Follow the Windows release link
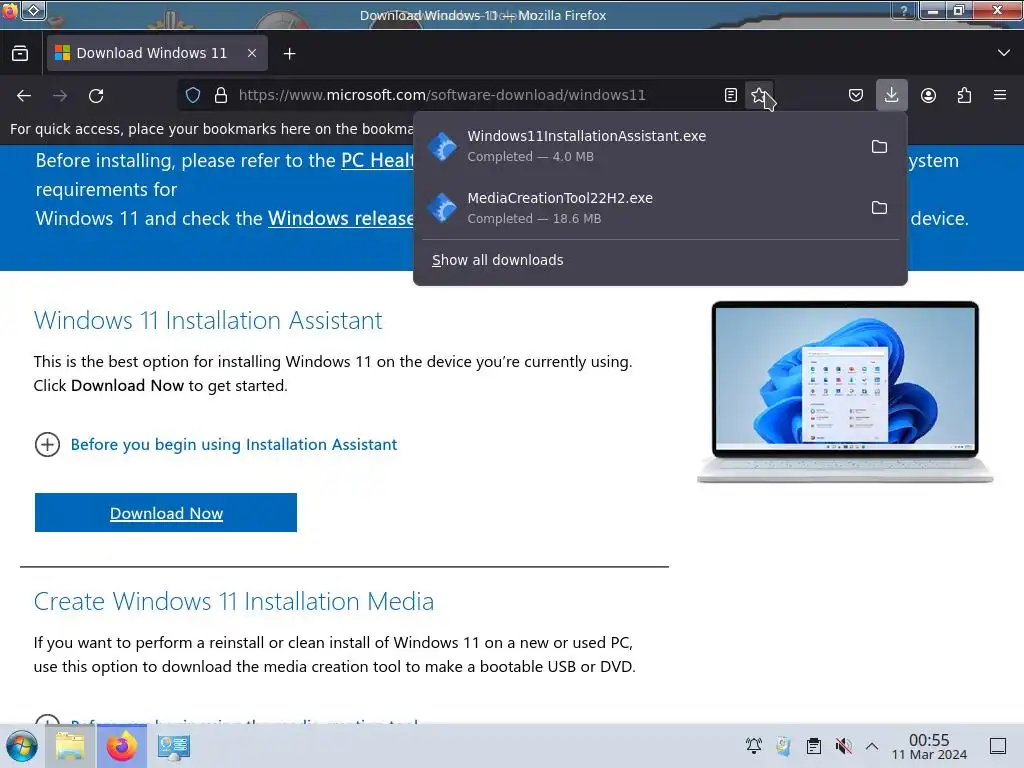 click(x=341, y=218)
